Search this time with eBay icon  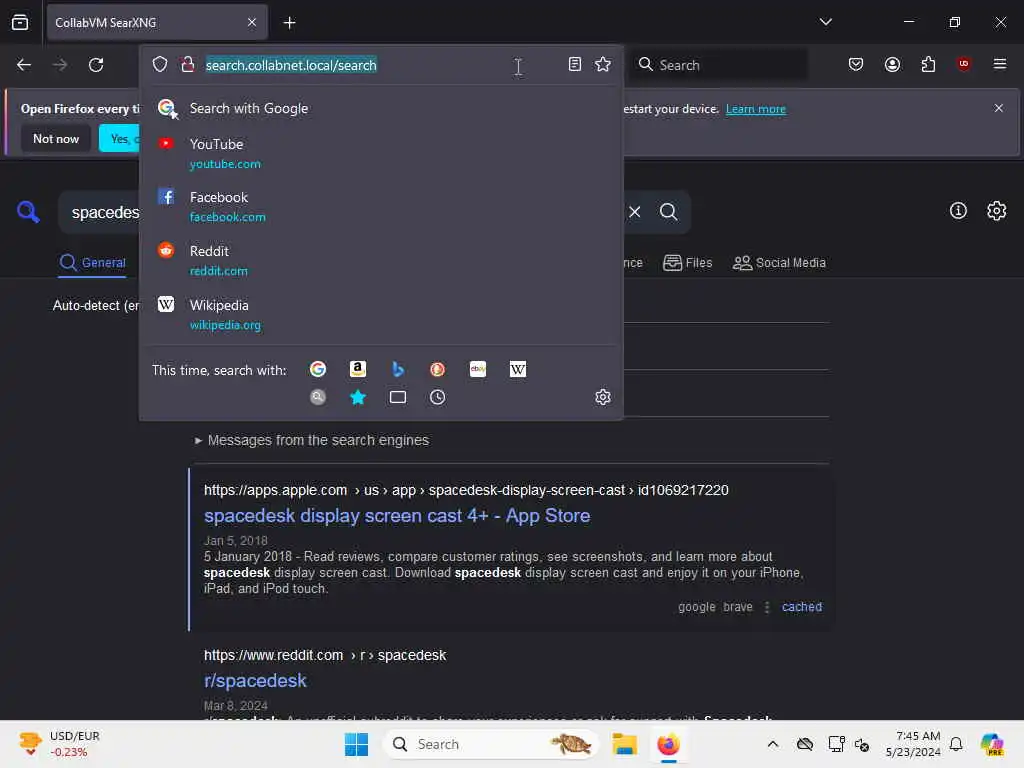pos(478,370)
